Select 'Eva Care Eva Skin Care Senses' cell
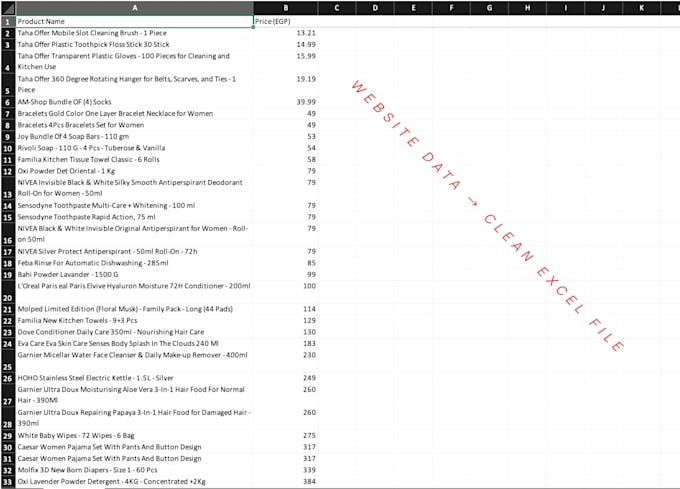Viewport: 680px width, 489px height. pyautogui.click(x=134, y=343)
